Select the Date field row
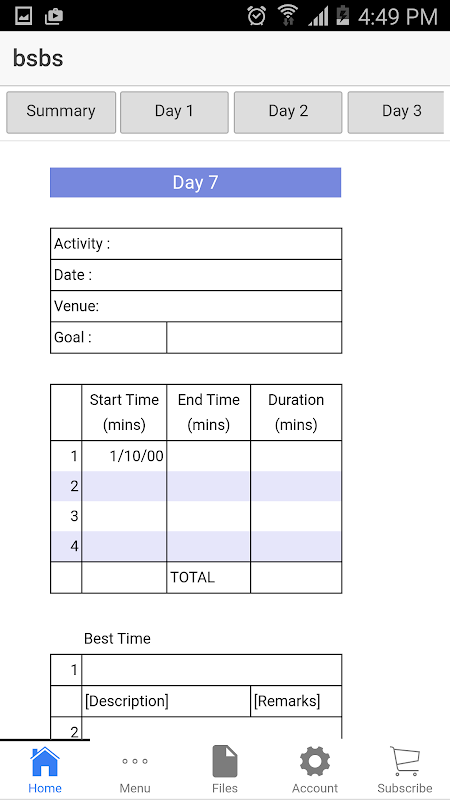Screen dimensions: 450x800 point(196,275)
